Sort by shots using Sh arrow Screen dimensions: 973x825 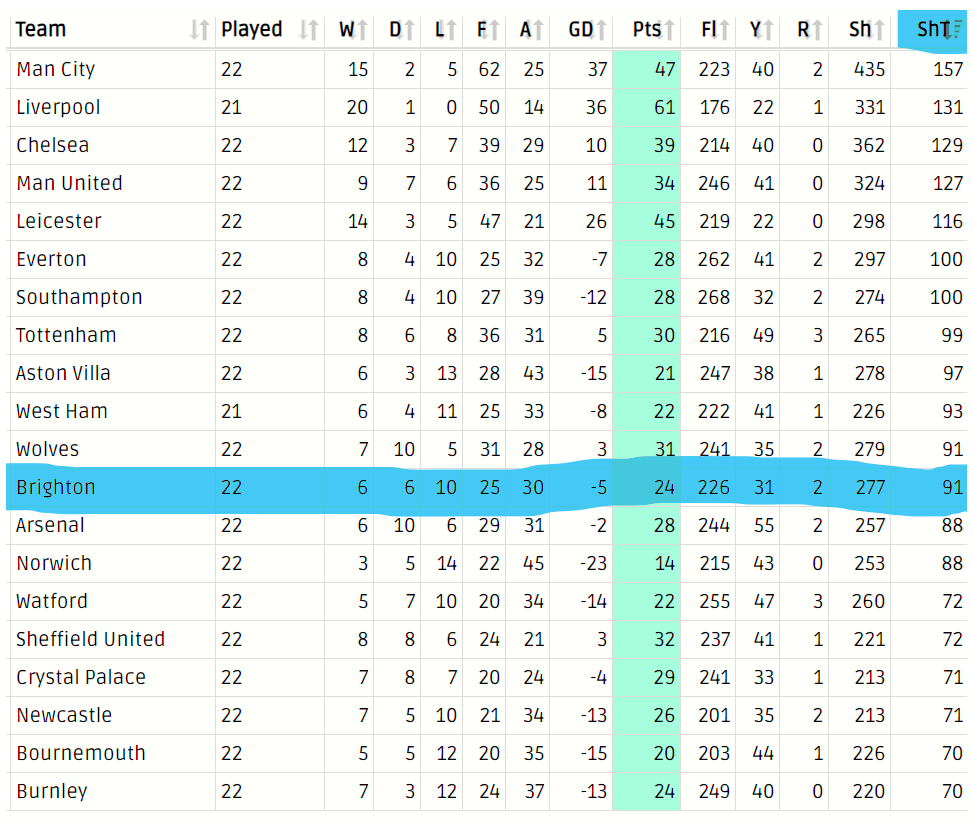[879, 30]
